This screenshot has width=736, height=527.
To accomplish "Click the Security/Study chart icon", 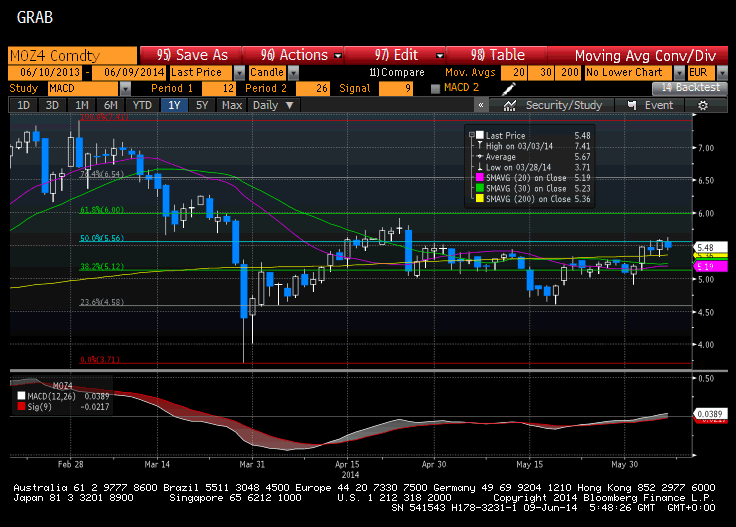I will [510, 106].
